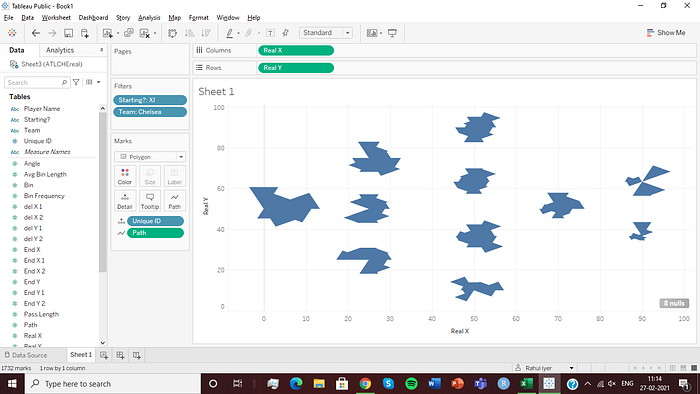Open Spotify from the taskbar
700x394 pixels.
pos(411,384)
